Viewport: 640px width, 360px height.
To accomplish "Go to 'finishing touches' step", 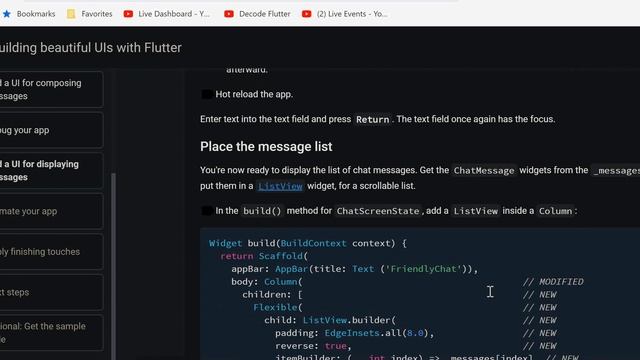I will 51,252.
